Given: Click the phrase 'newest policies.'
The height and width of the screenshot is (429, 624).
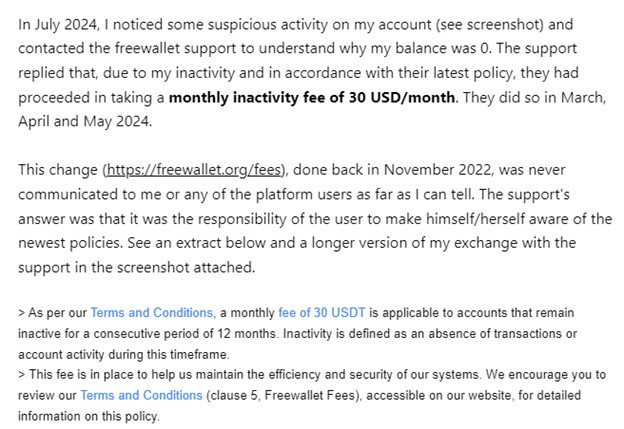Looking at the screenshot, I should [x=70, y=243].
